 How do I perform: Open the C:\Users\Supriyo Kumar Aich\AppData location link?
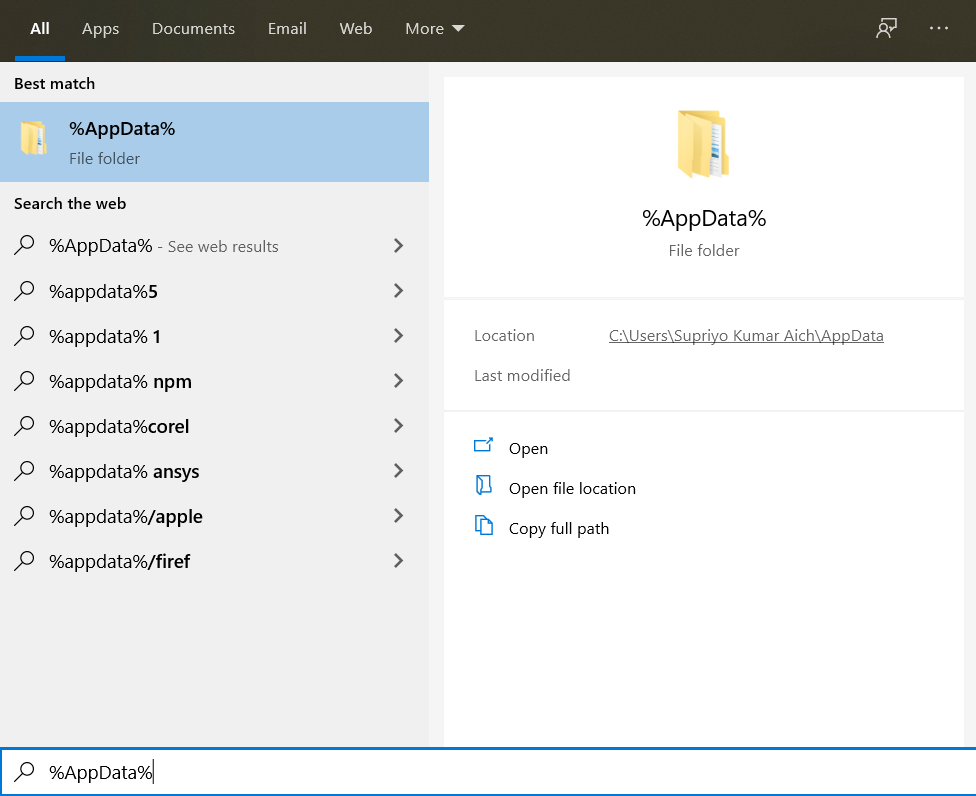[746, 335]
